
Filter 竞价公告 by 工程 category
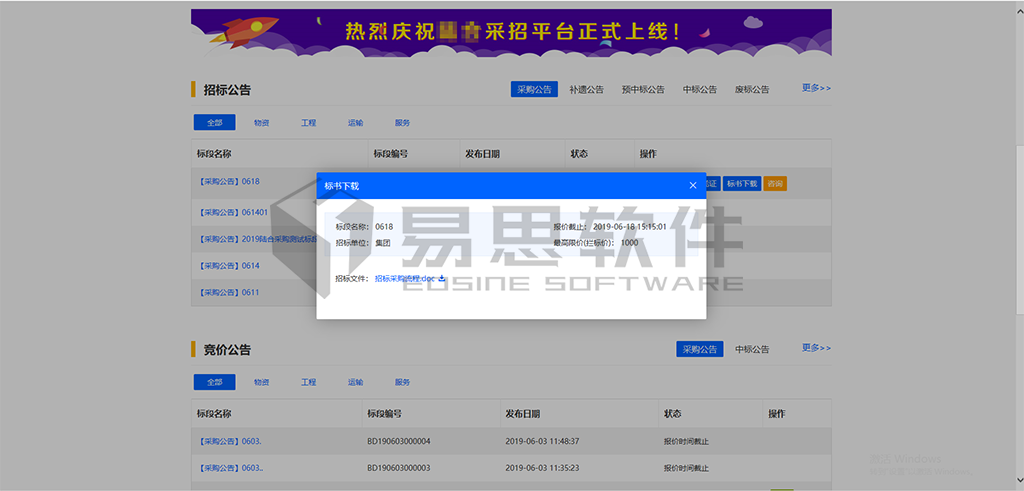(308, 382)
